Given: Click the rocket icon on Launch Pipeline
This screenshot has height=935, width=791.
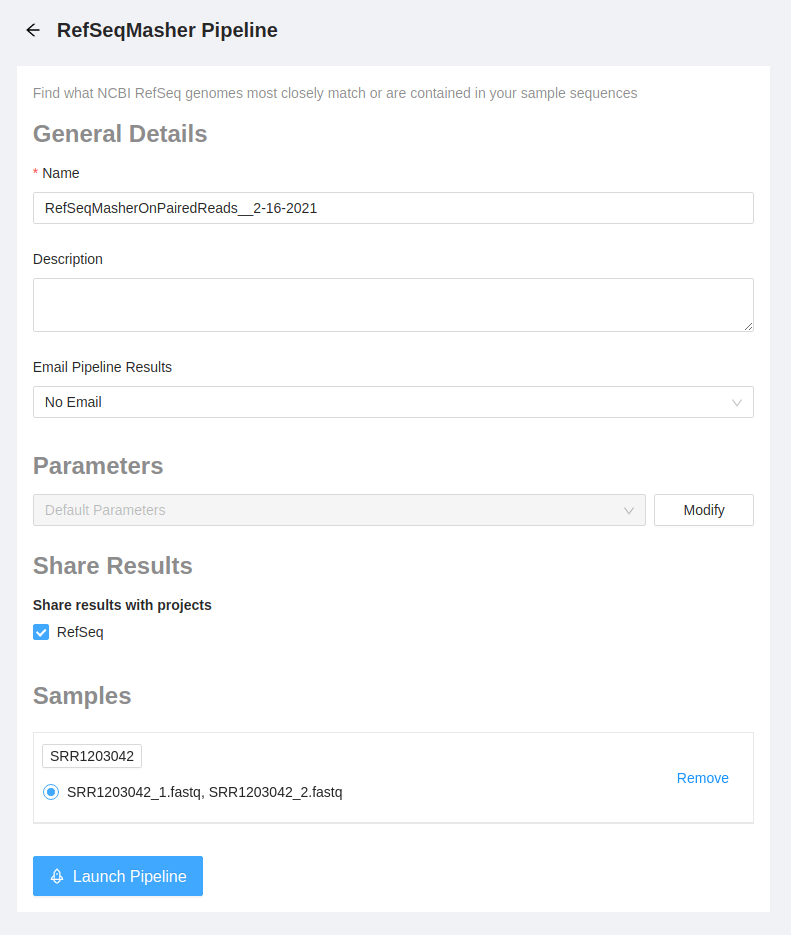Looking at the screenshot, I should point(57,876).
